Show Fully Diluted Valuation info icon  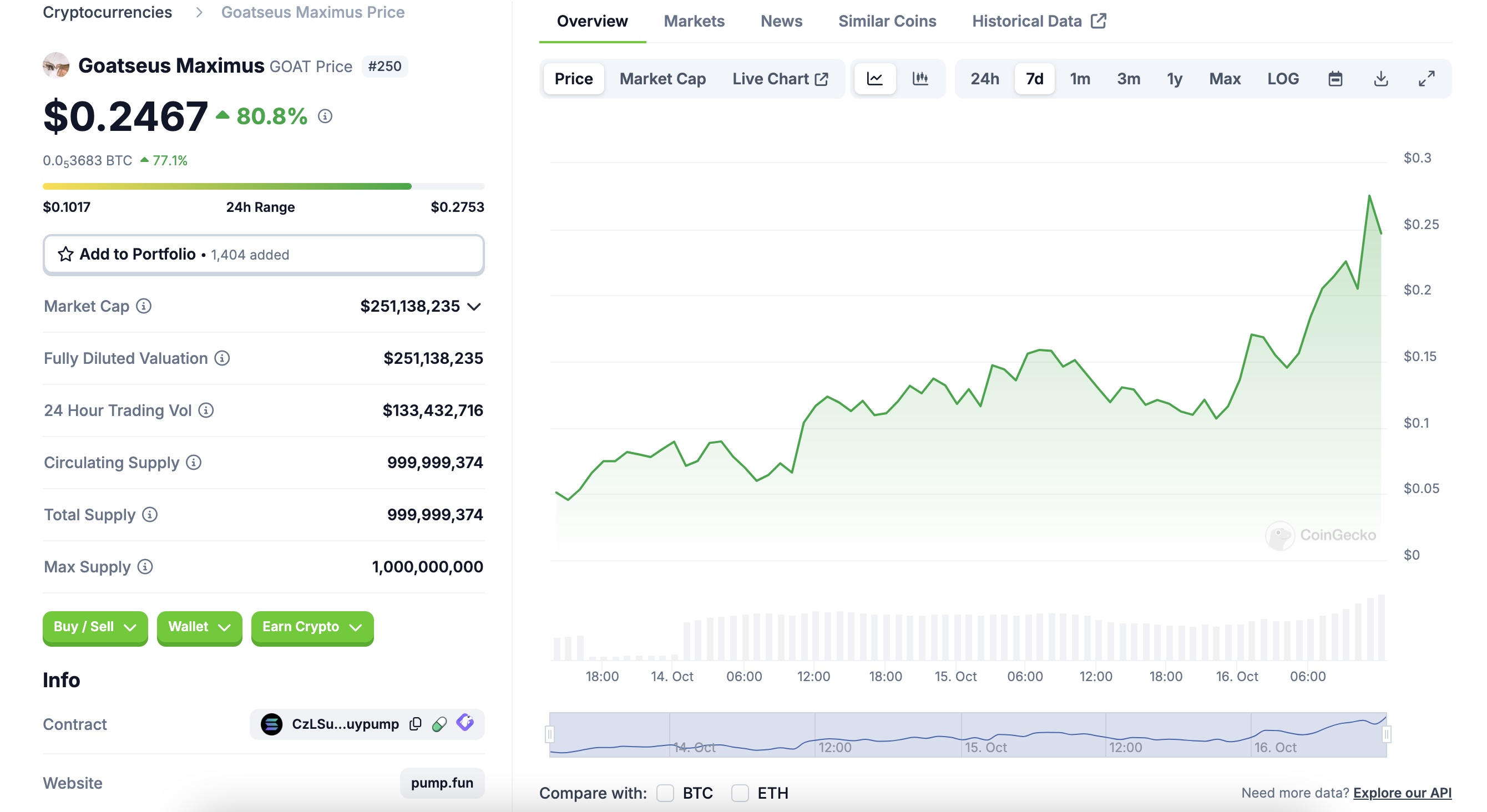(222, 358)
